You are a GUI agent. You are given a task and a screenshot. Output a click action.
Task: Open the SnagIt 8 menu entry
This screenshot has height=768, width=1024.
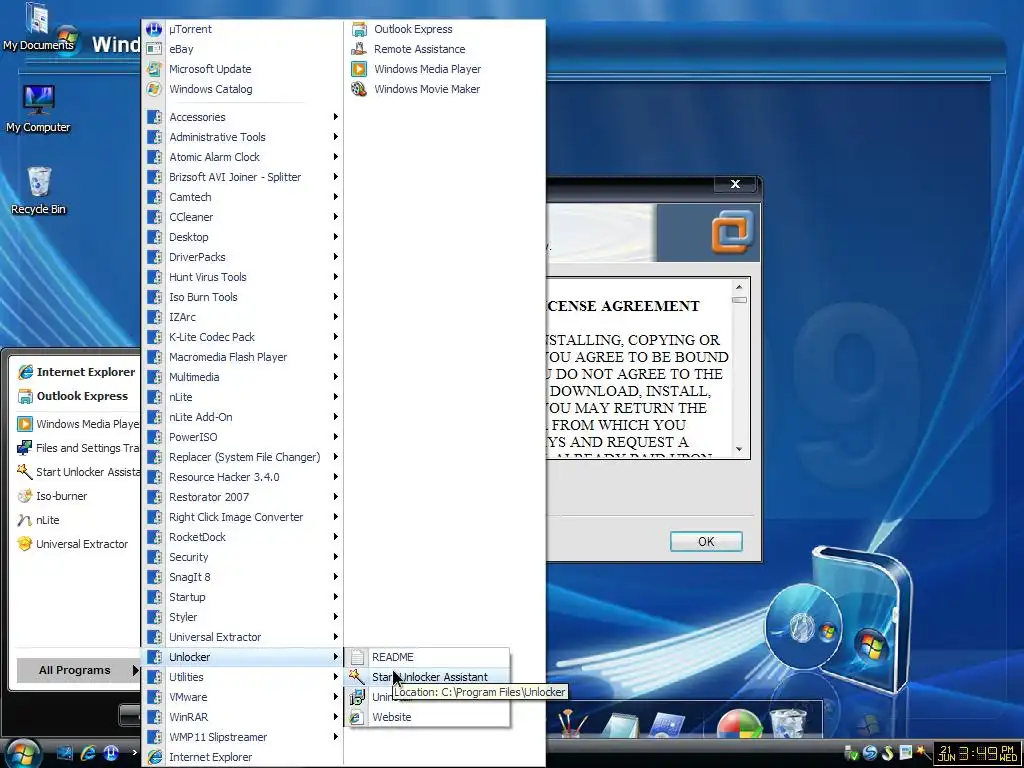pyautogui.click(x=242, y=577)
